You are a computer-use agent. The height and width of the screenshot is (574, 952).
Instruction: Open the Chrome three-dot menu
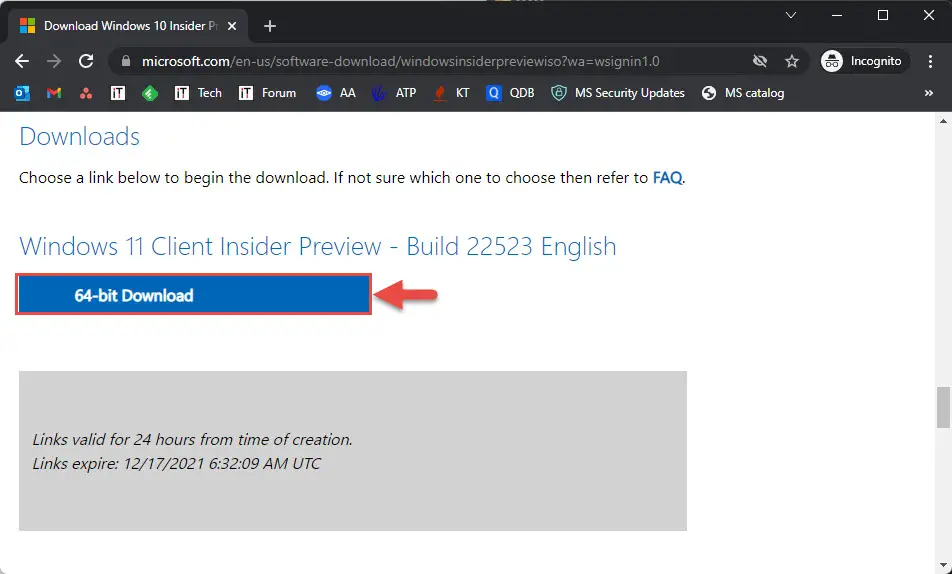tap(930, 61)
